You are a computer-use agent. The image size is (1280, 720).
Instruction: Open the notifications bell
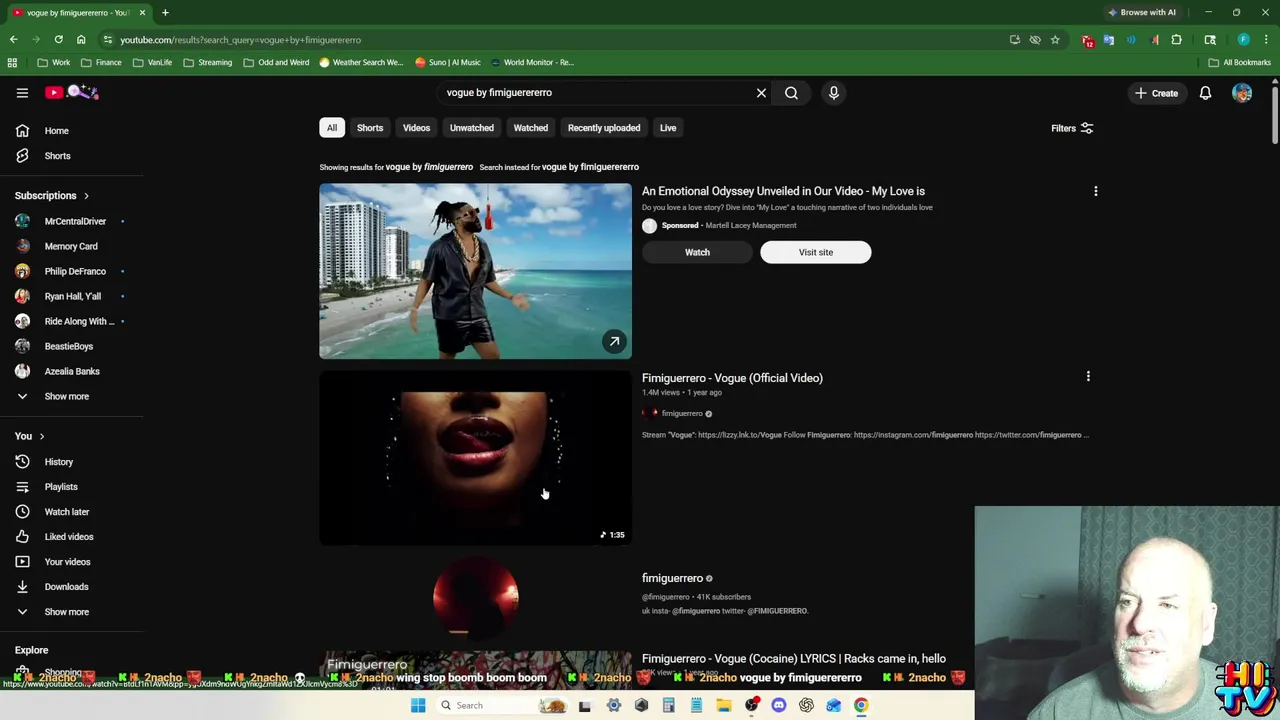pos(1205,93)
